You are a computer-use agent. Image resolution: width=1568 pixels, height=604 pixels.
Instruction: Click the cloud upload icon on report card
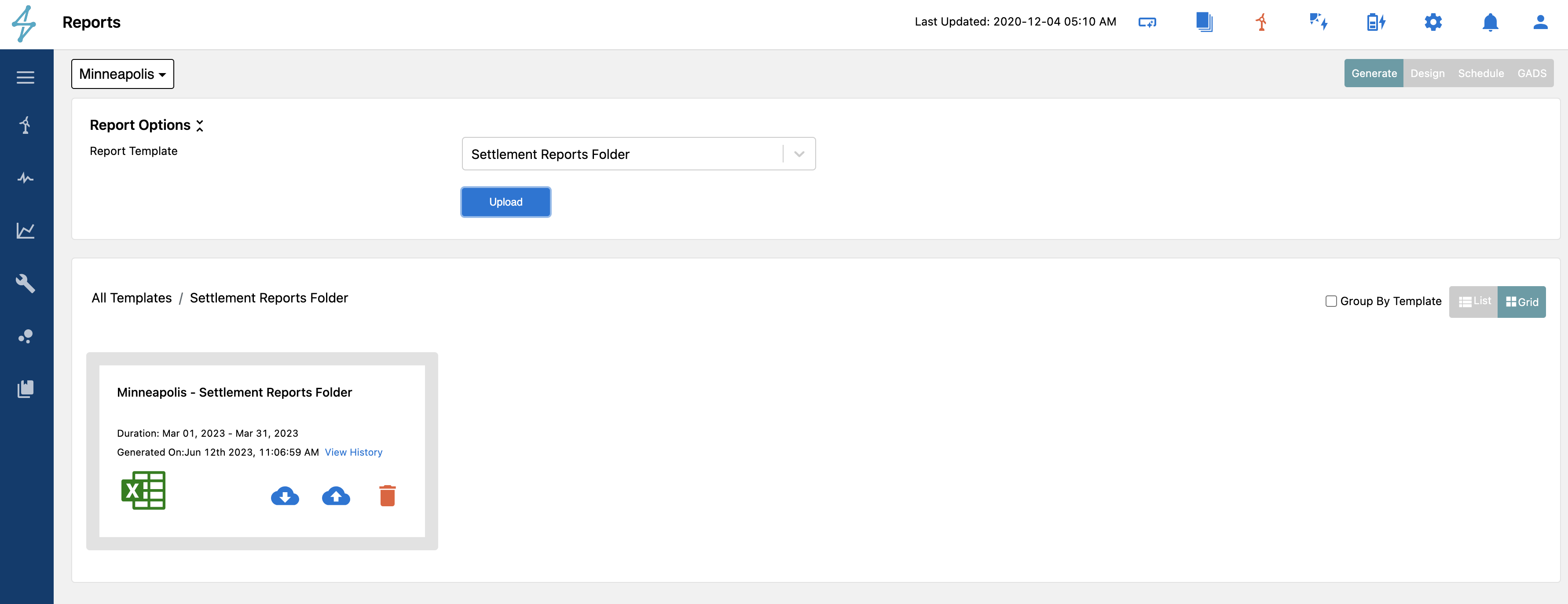click(x=336, y=496)
